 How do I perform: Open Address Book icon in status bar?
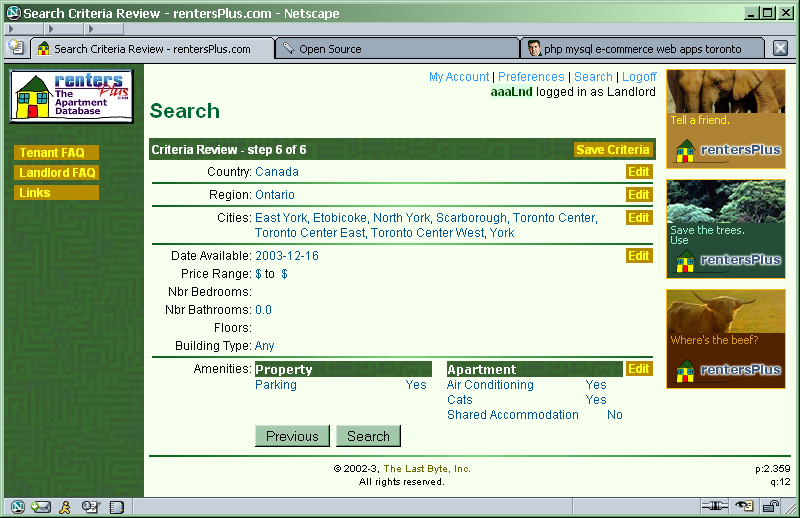pos(116,506)
